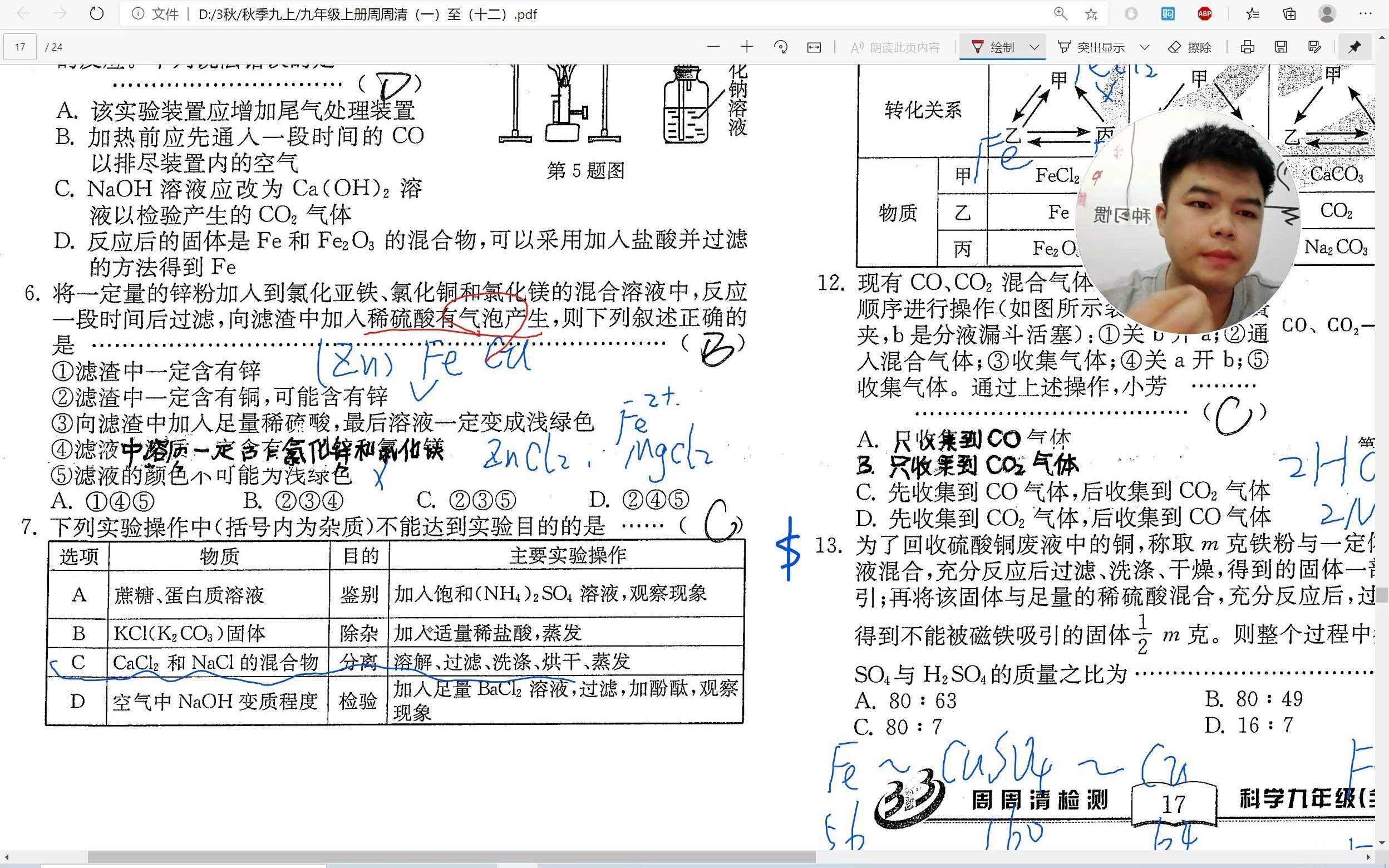Click the line '①滤渣中一定含有锌'

pyautogui.click(x=156, y=372)
